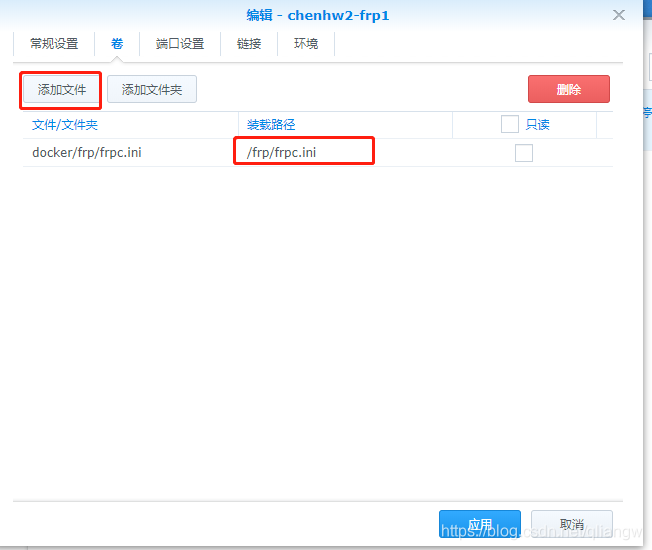
Task: Open the 环境 tab
Action: pos(306,43)
